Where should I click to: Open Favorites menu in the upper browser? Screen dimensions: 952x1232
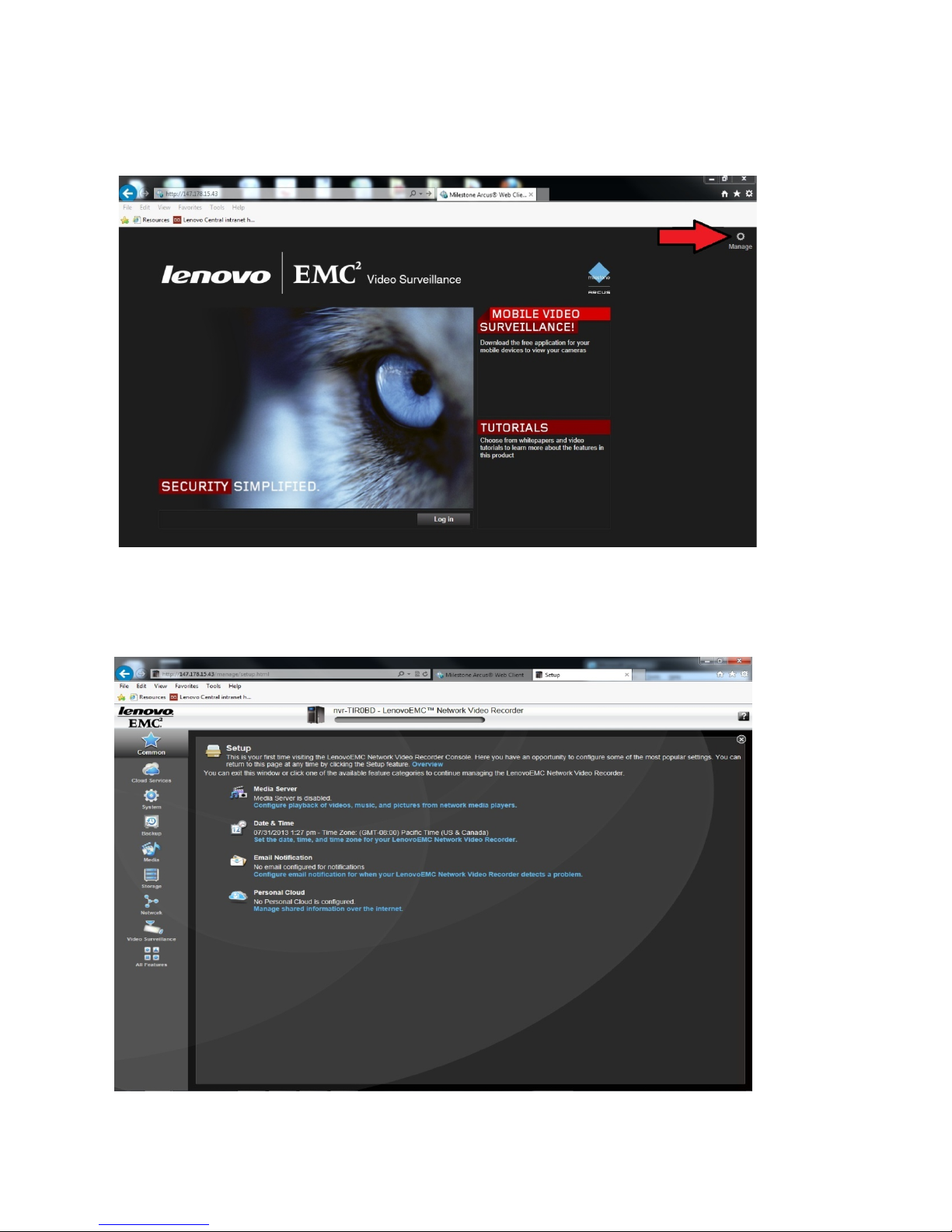(190, 208)
